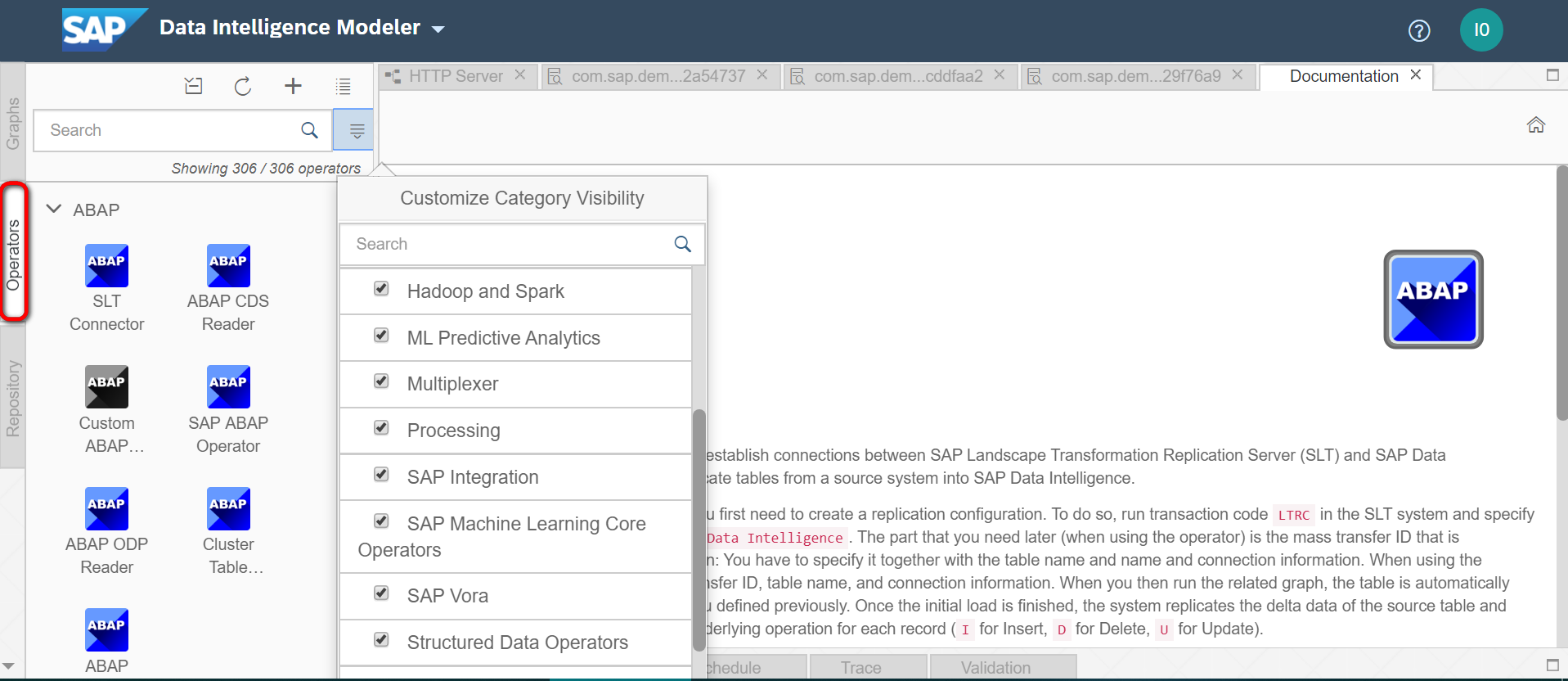Uncheck the Hadoop and Spark checkbox
Viewport: 1568px width, 681px height.
point(381,288)
